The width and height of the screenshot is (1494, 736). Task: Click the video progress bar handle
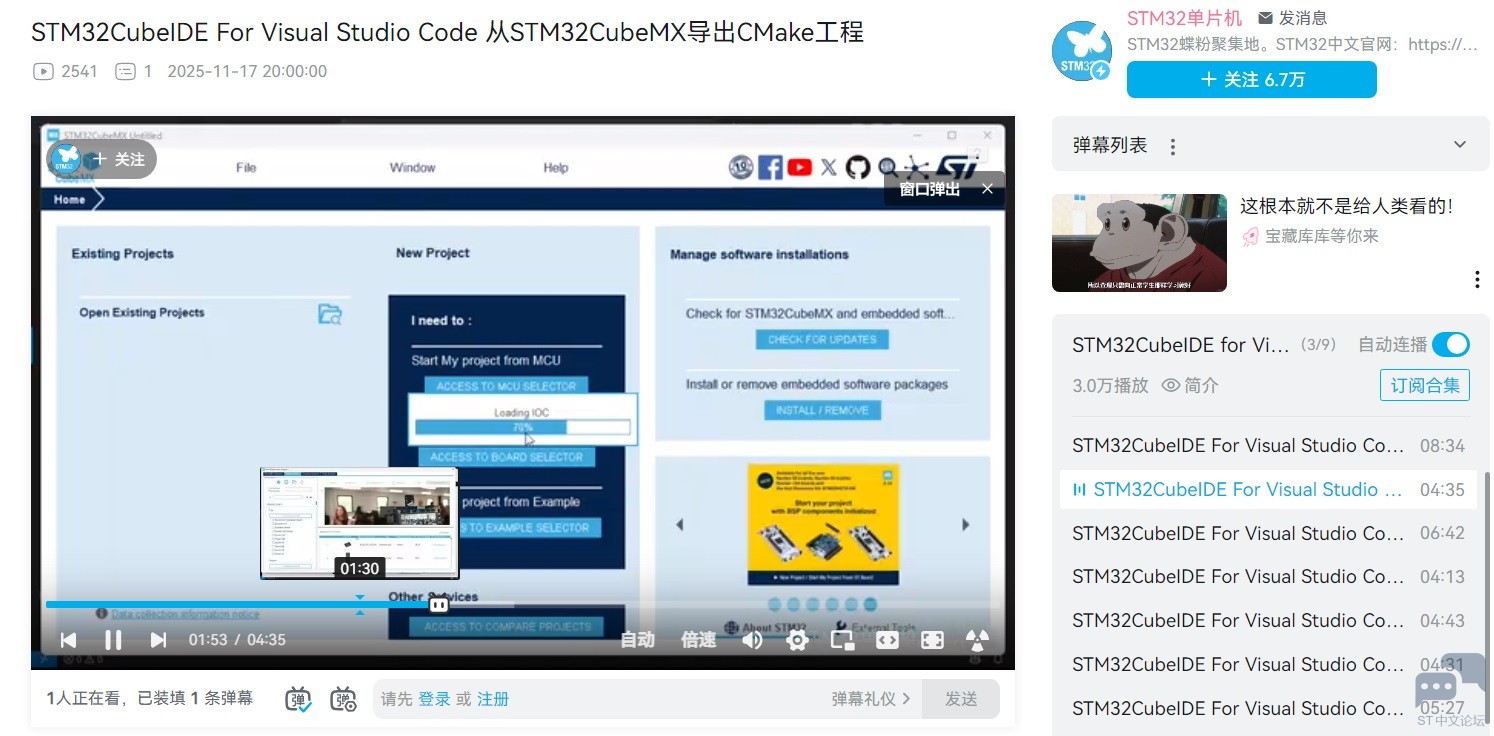[438, 605]
